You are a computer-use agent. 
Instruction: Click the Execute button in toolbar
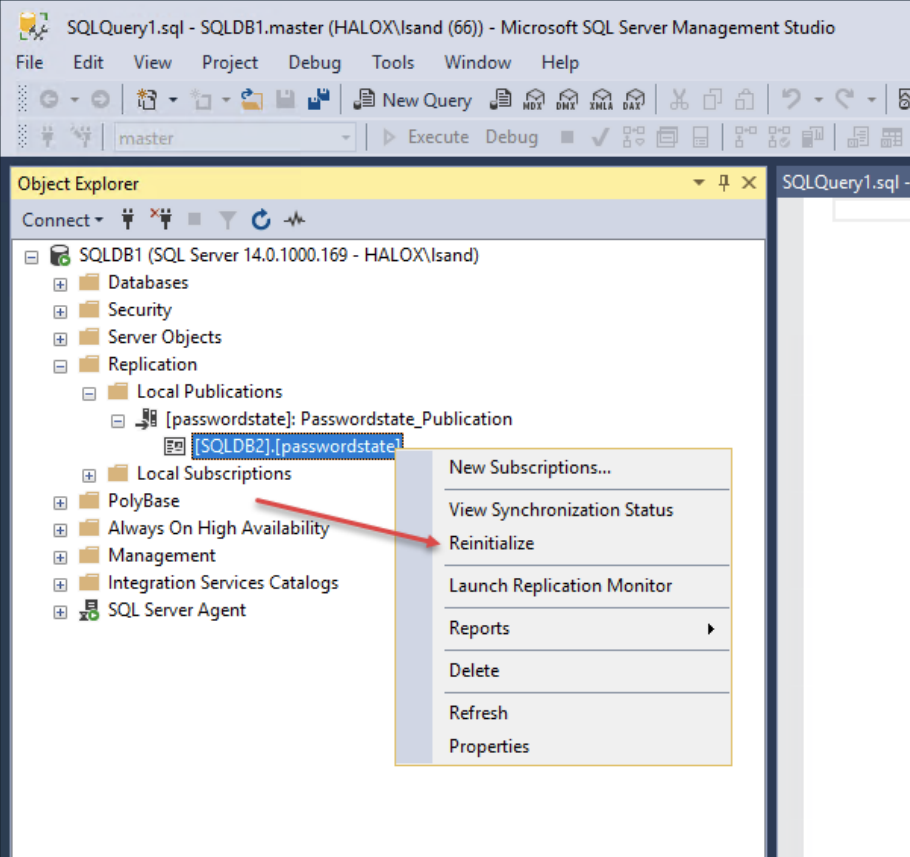click(425, 137)
